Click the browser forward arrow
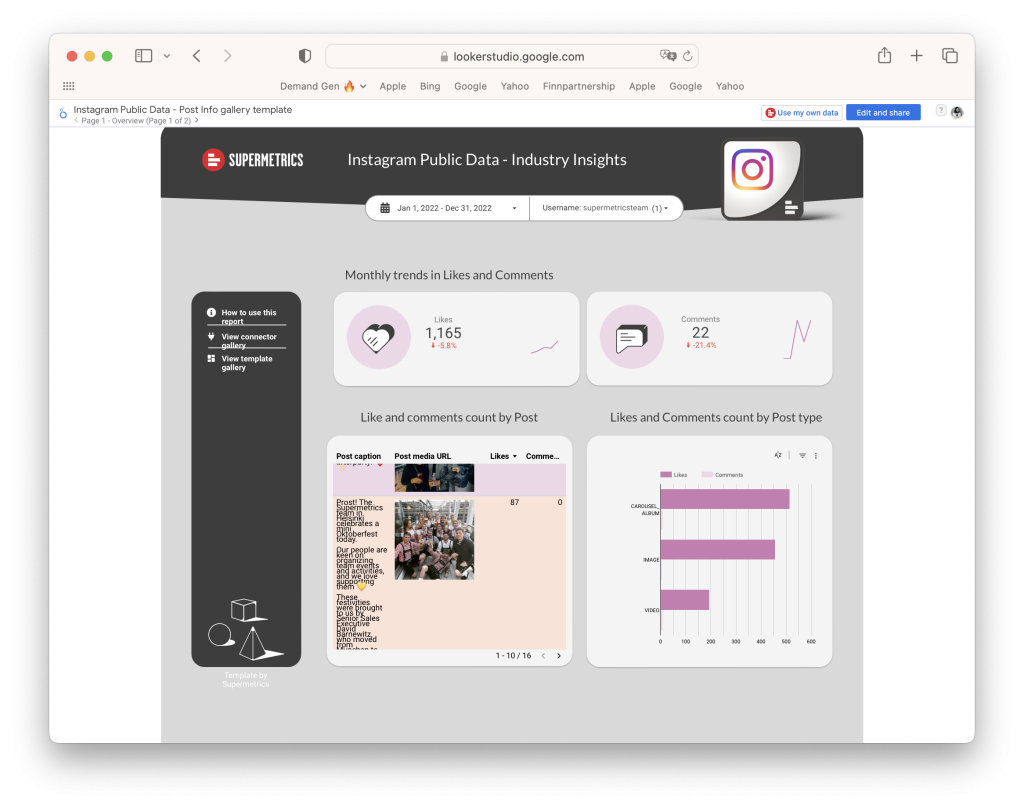 (227, 56)
